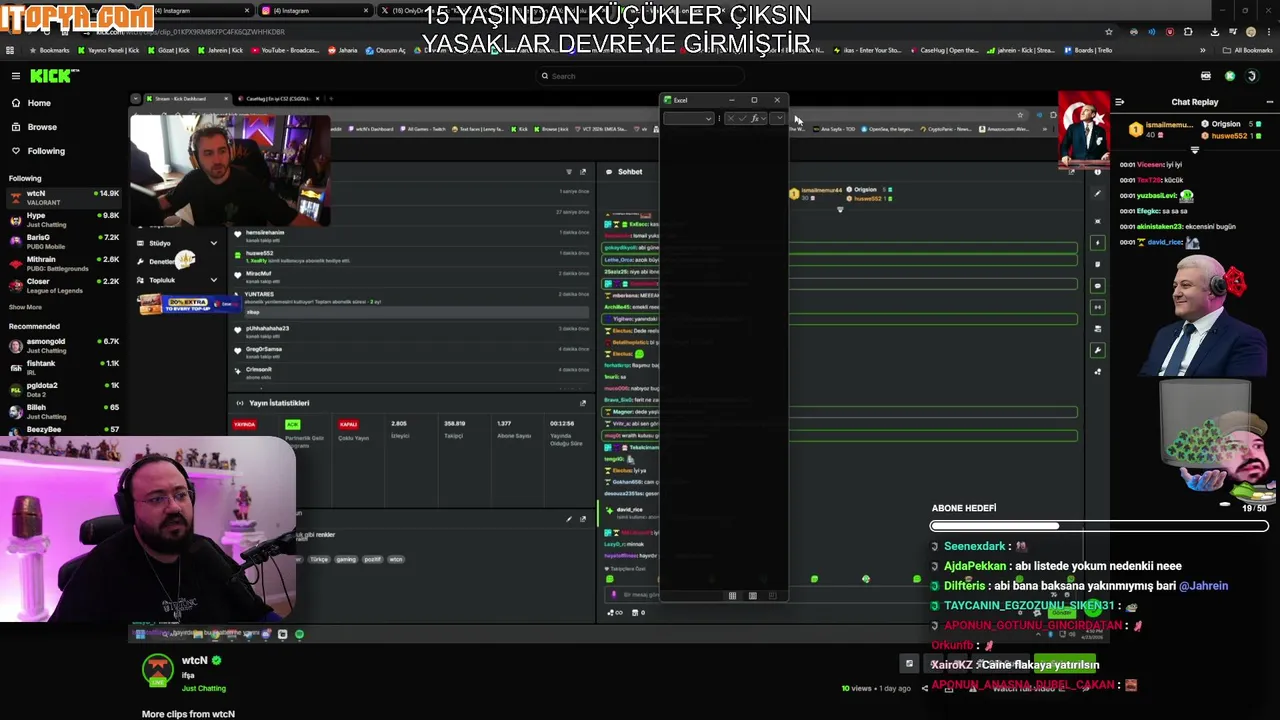The width and height of the screenshot is (1280, 720).
Task: Focus the Kick Search field
Action: coord(640,76)
